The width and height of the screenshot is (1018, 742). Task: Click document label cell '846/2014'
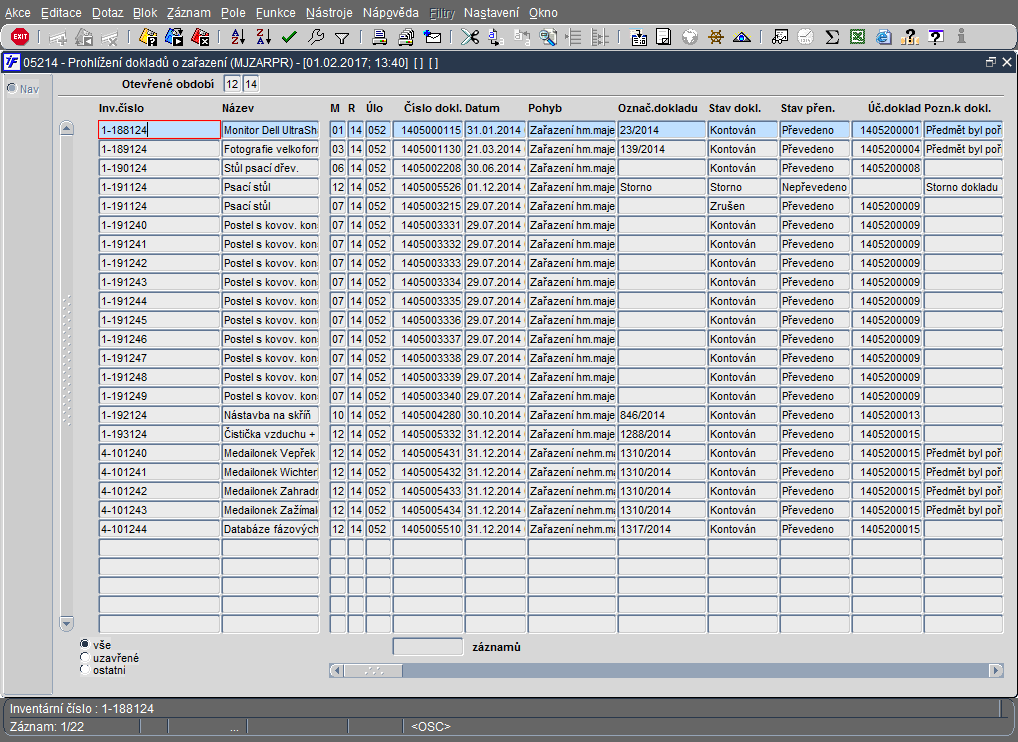click(662, 415)
